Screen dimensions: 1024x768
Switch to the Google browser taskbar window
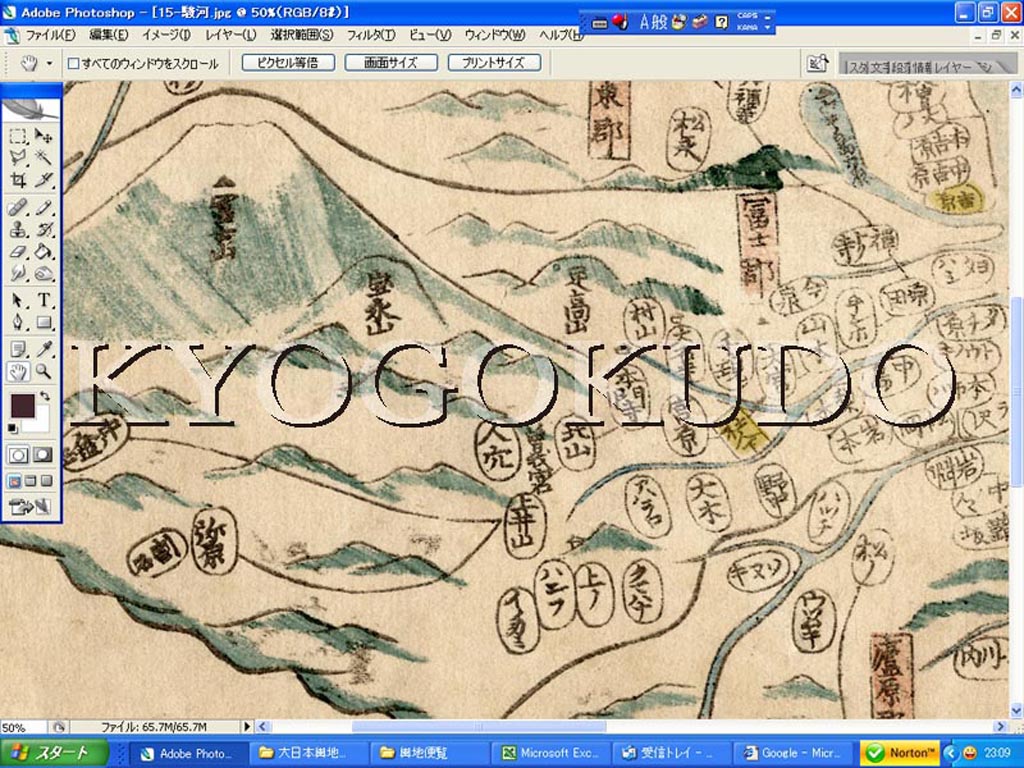(794, 753)
